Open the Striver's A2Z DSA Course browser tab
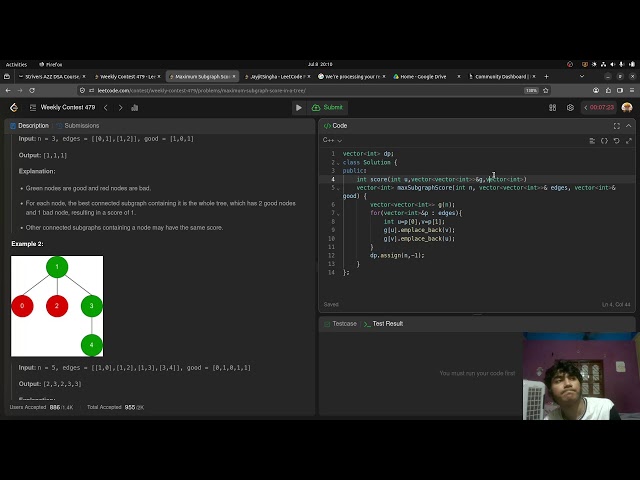640x480 pixels. point(52,76)
